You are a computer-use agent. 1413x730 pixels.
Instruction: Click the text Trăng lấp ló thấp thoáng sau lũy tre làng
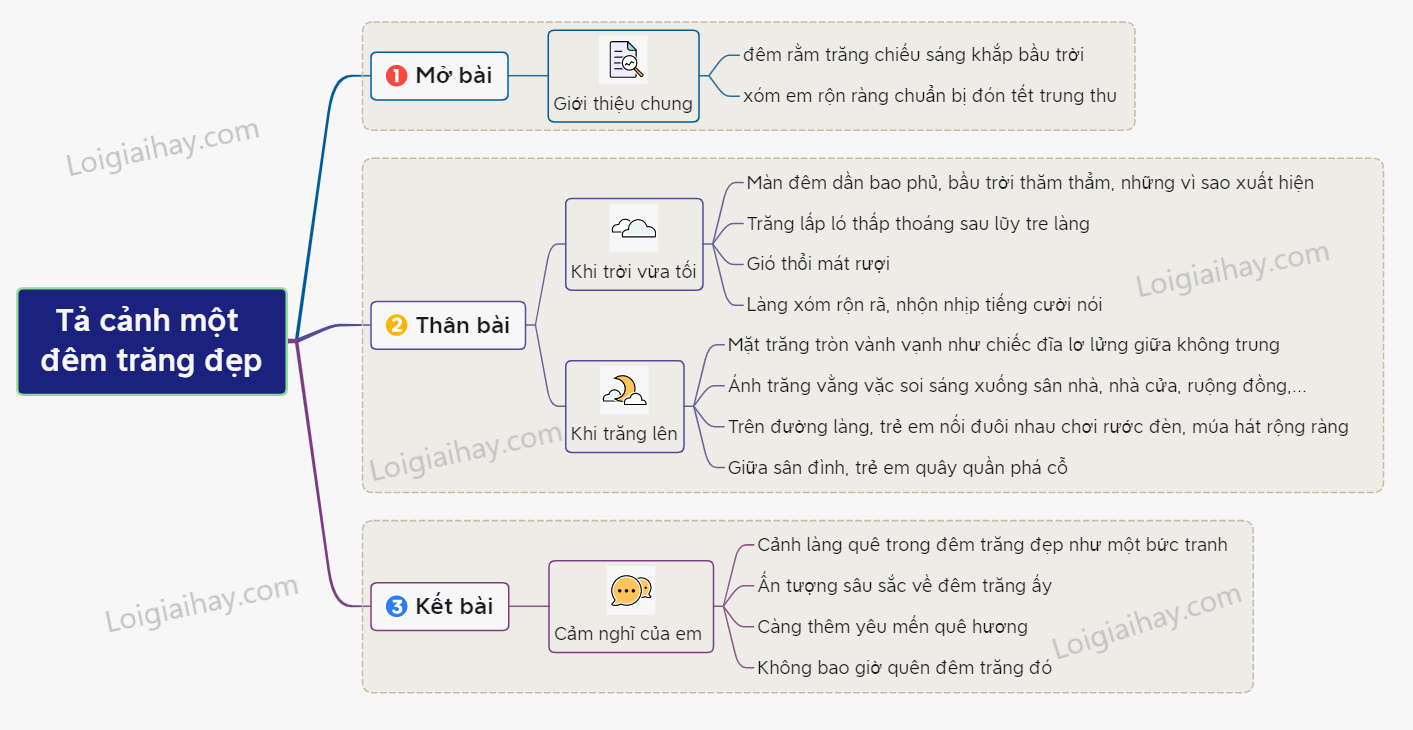click(x=917, y=224)
